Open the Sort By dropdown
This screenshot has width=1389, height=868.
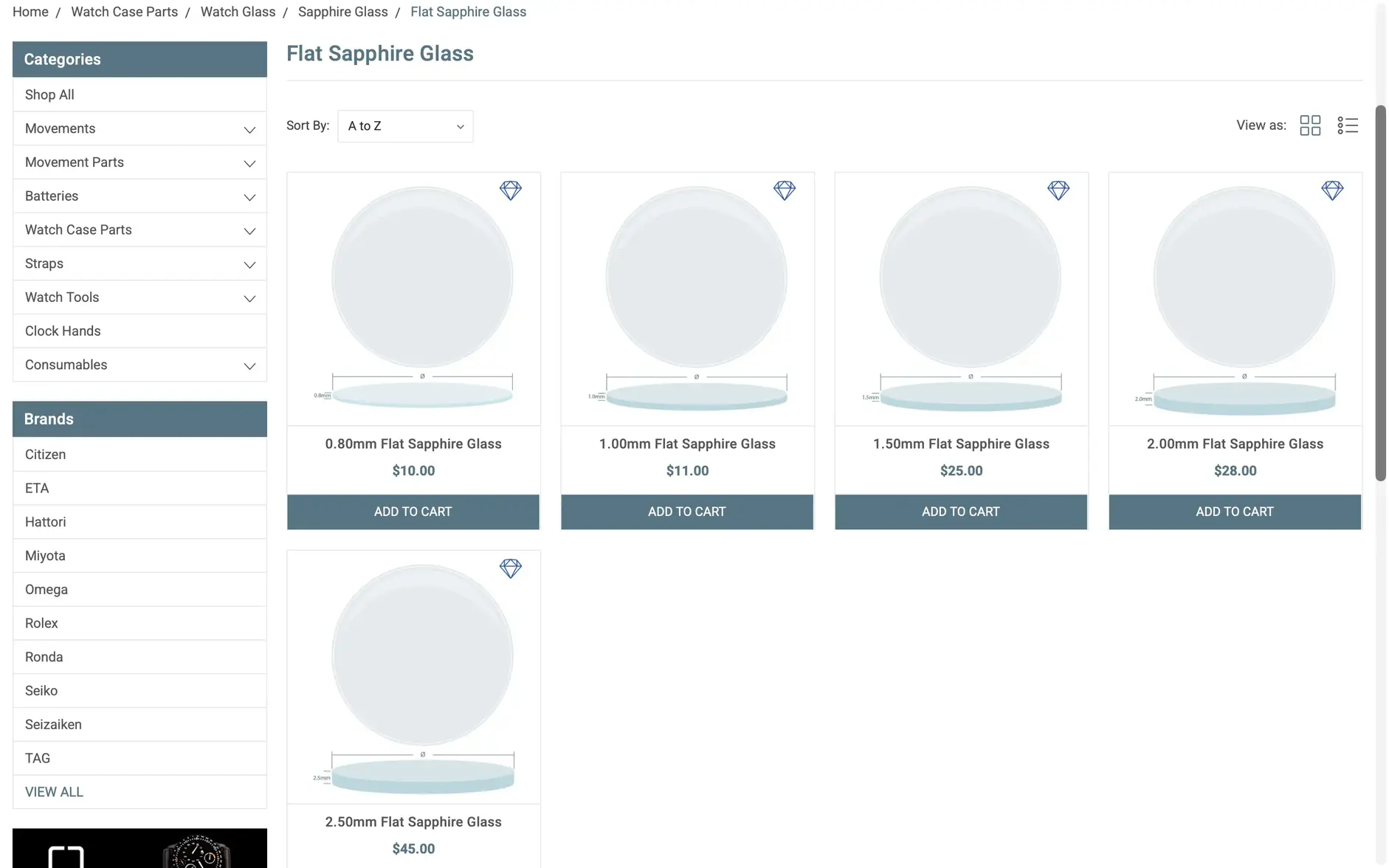(x=404, y=125)
